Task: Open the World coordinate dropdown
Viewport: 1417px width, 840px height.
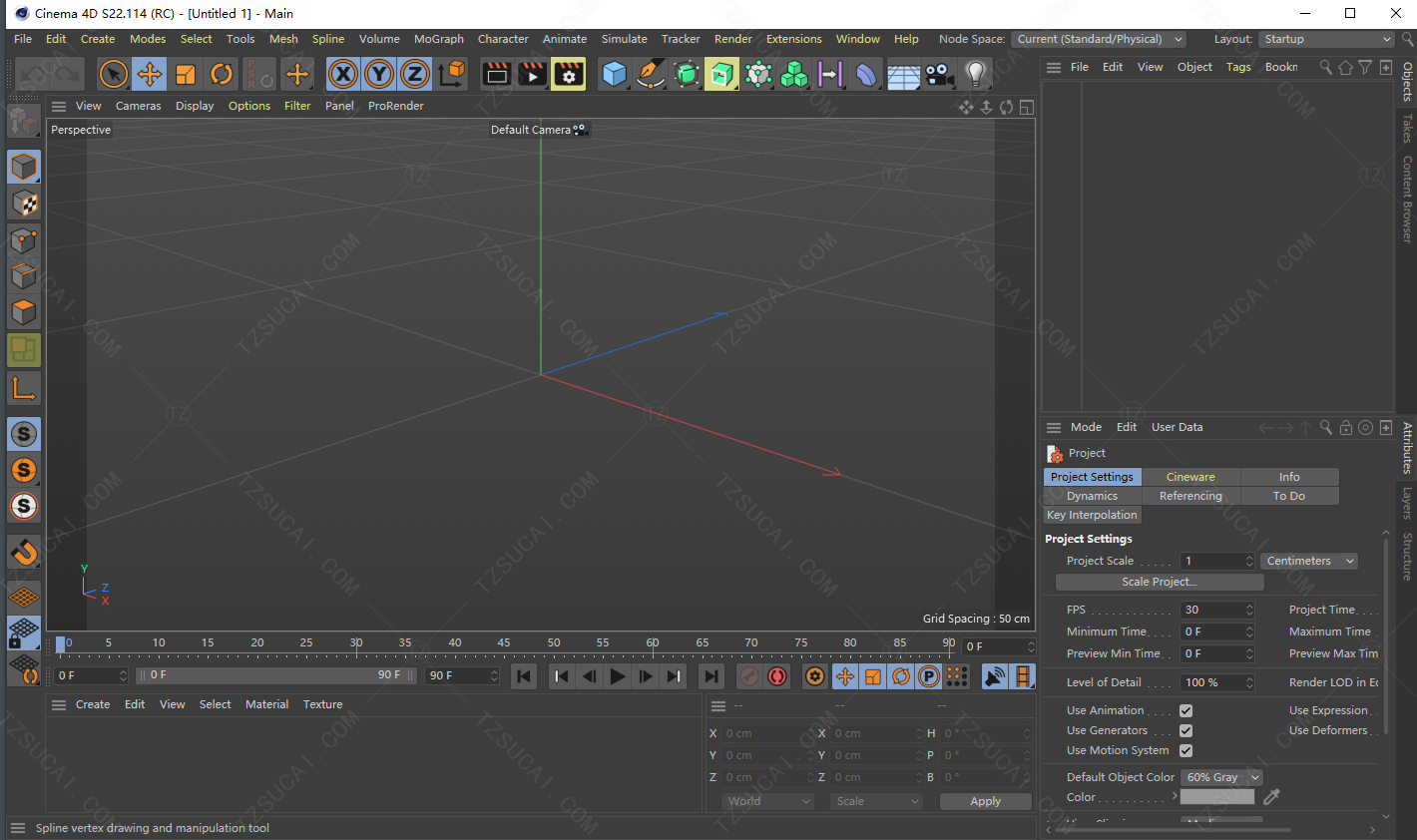Action: tap(767, 801)
